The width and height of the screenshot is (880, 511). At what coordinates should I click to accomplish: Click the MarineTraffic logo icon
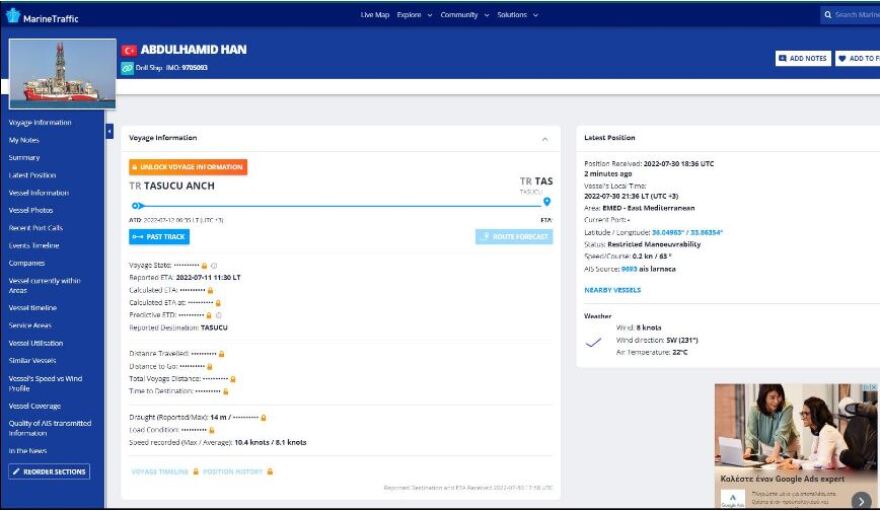pyautogui.click(x=14, y=18)
